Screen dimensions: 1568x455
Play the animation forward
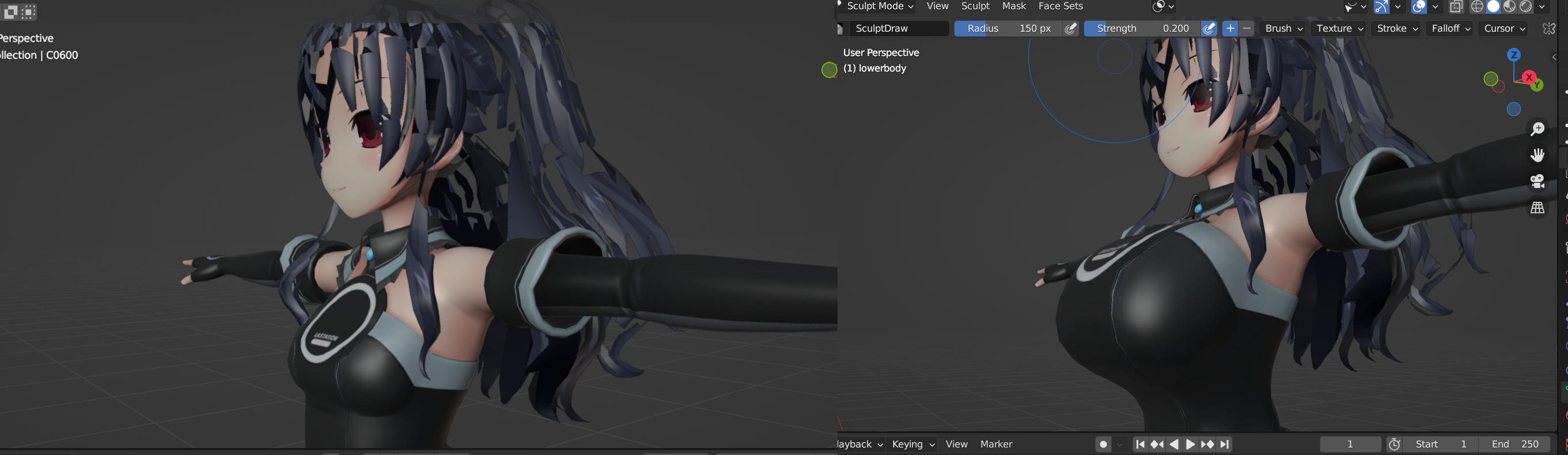point(1191,445)
